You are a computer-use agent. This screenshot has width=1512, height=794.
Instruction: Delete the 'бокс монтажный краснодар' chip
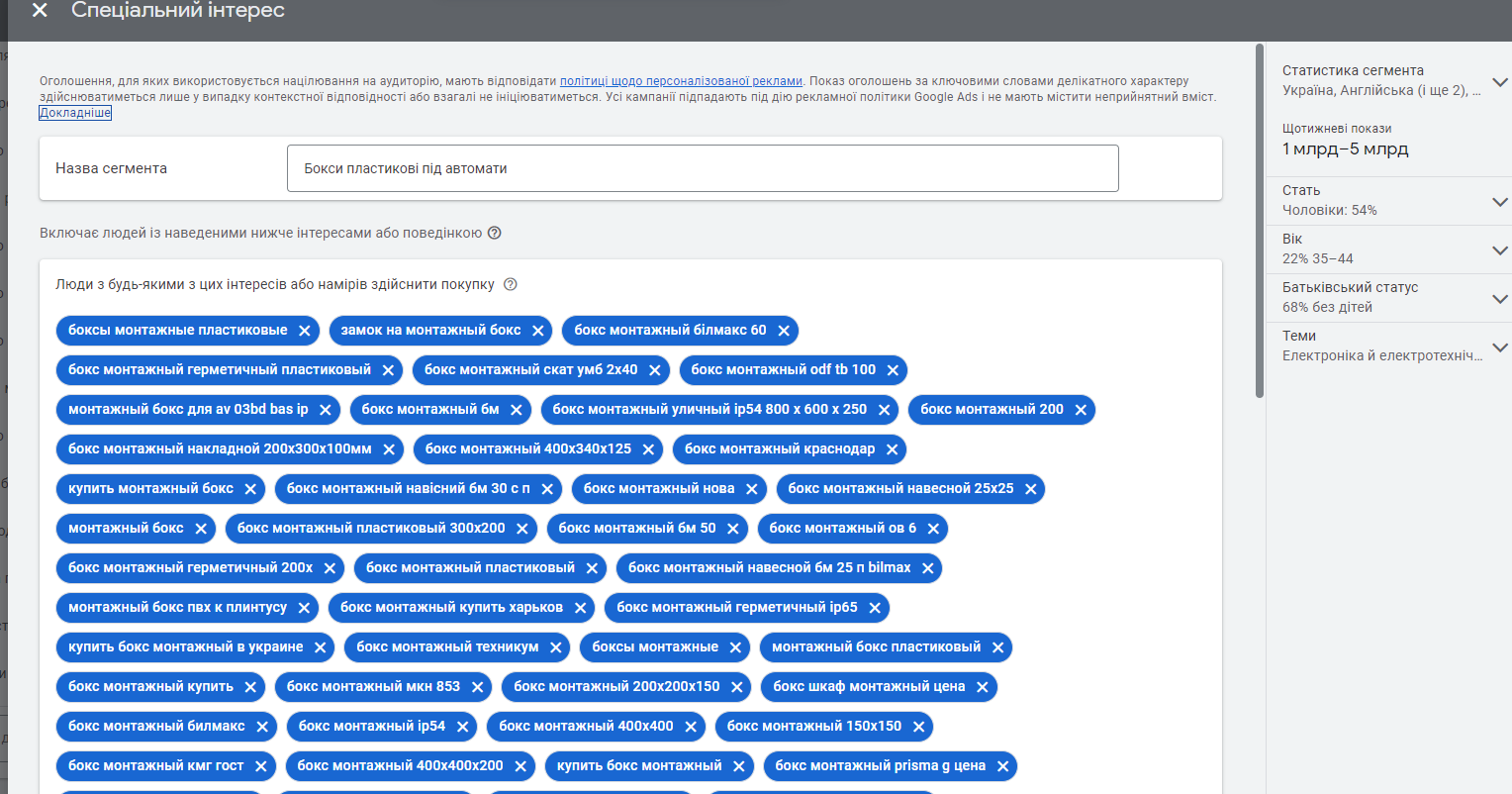pos(892,449)
